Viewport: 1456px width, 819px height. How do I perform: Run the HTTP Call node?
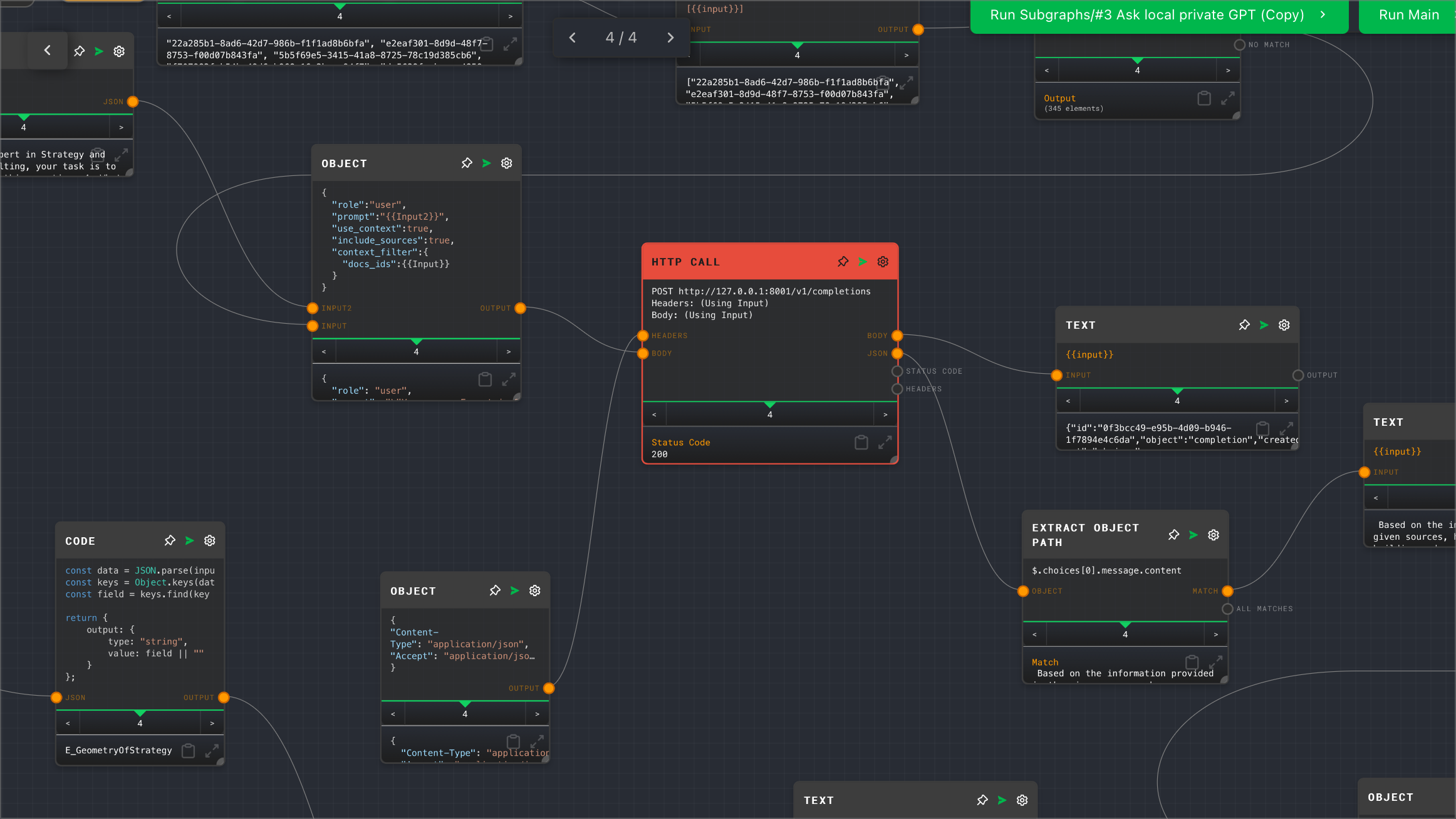(863, 262)
